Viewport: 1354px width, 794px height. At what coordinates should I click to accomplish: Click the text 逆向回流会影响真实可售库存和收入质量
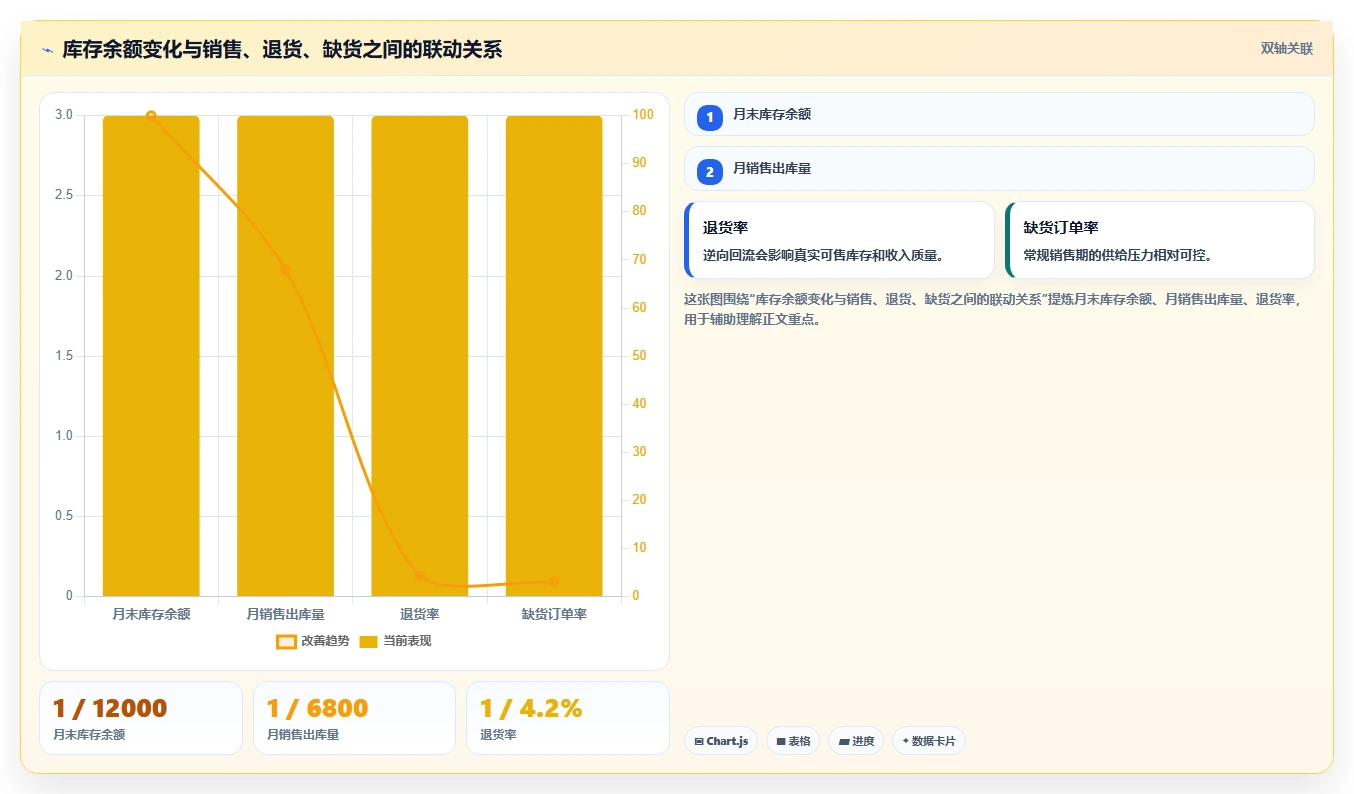(x=824, y=256)
